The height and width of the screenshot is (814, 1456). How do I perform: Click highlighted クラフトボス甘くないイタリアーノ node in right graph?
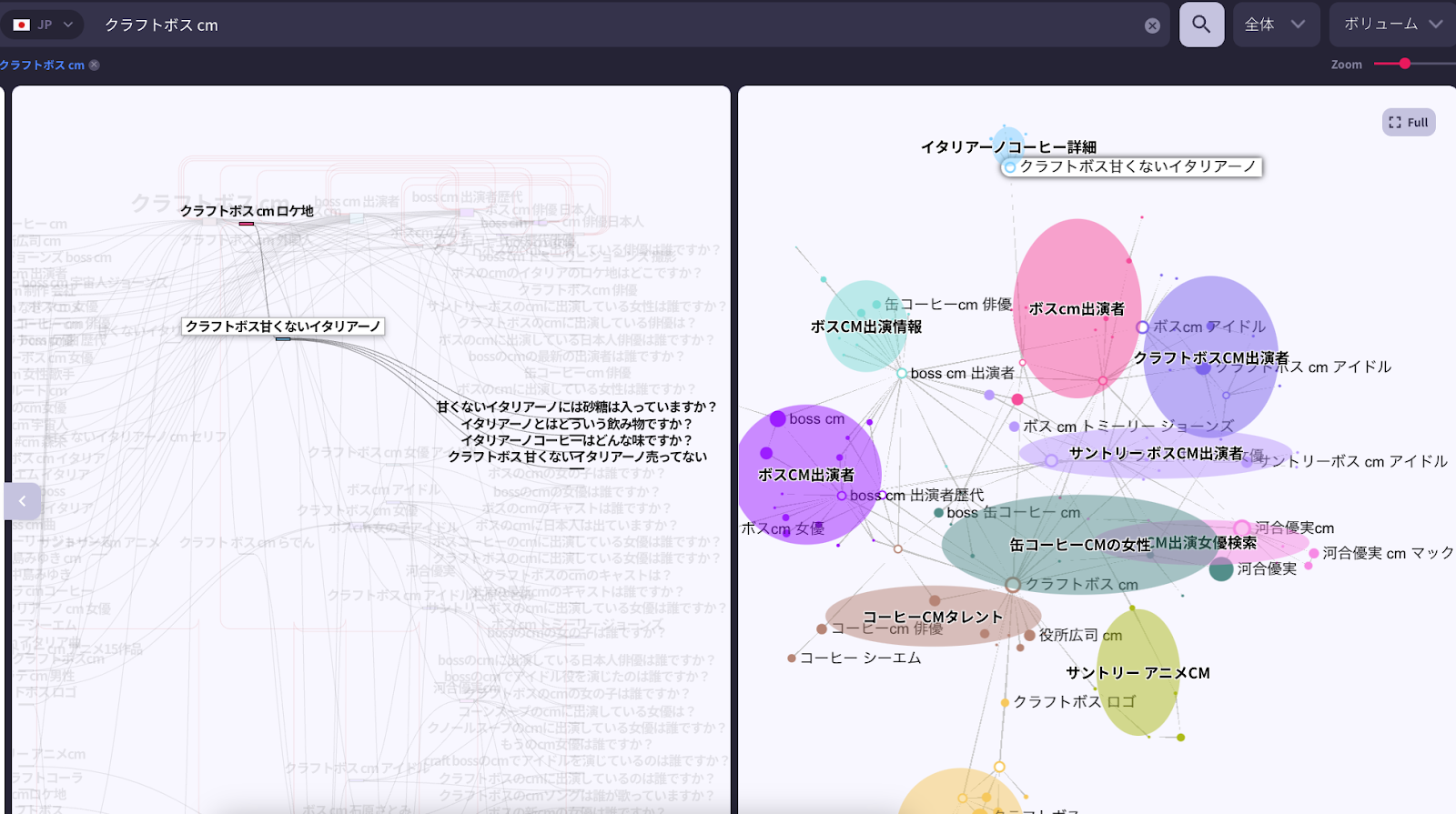click(1132, 166)
